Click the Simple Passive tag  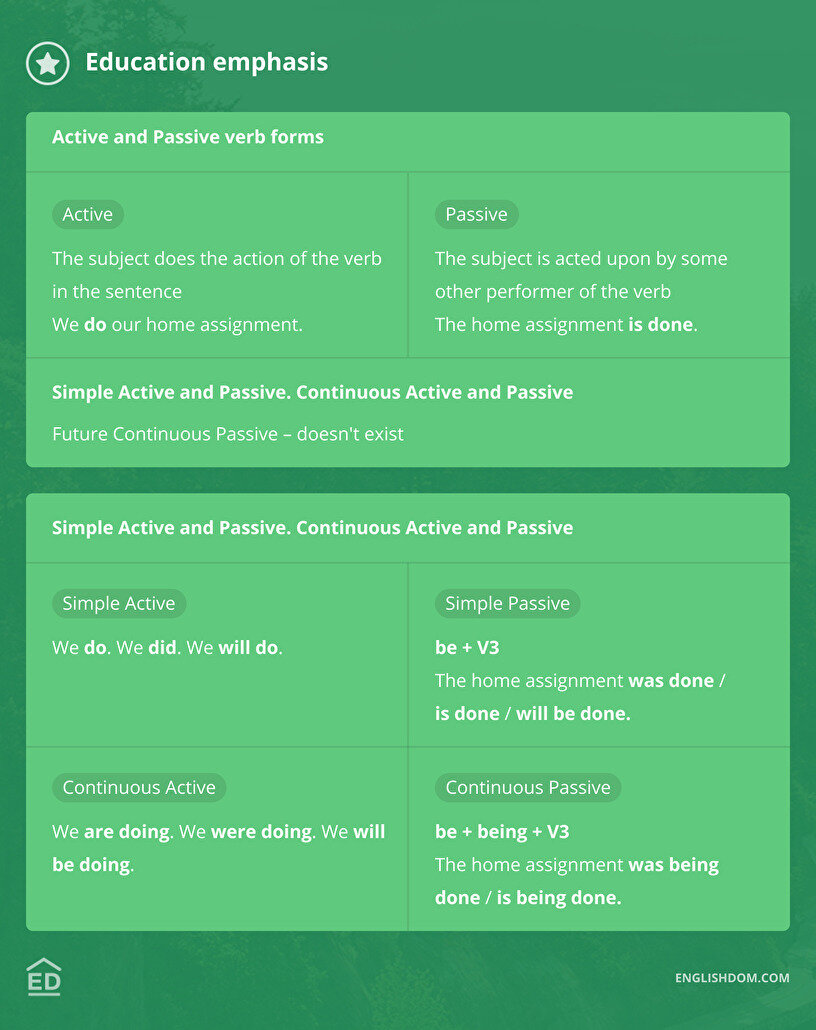(x=507, y=603)
